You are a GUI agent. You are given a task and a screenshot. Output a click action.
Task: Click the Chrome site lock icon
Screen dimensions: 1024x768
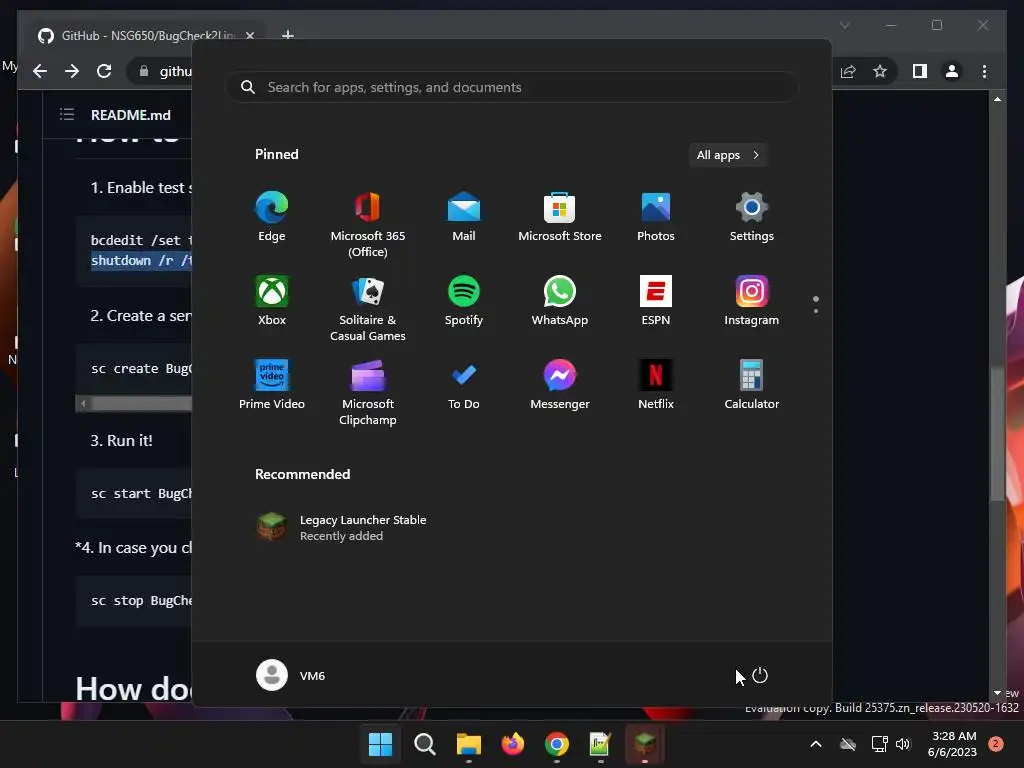point(144,71)
